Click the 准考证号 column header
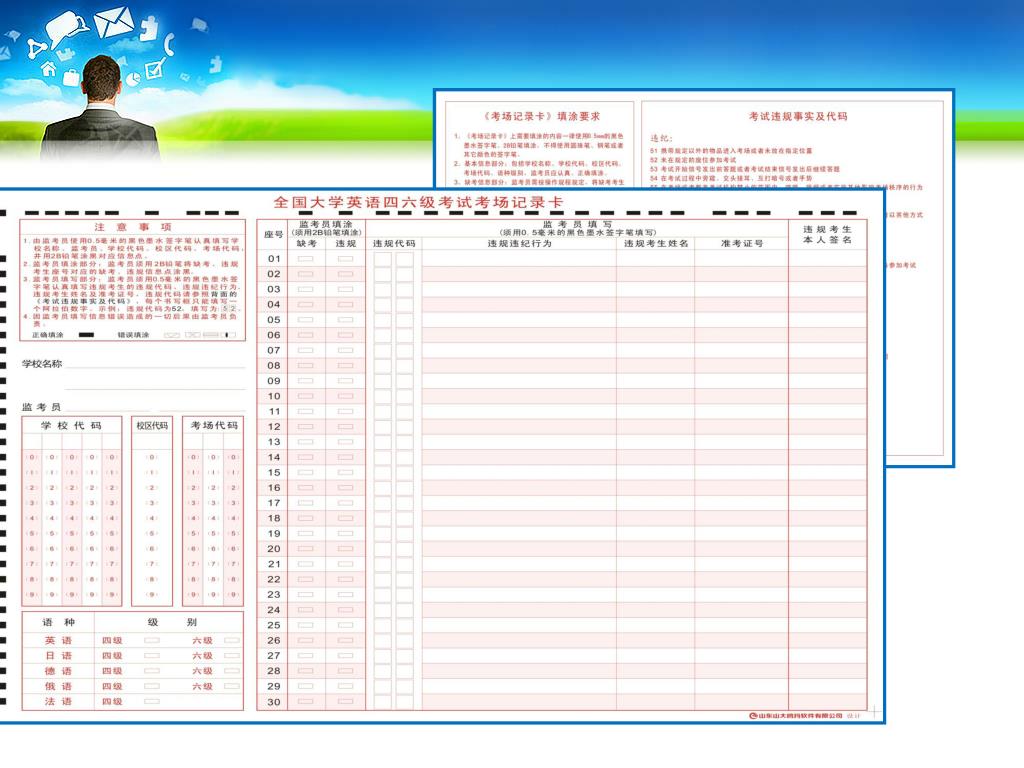 pos(742,244)
